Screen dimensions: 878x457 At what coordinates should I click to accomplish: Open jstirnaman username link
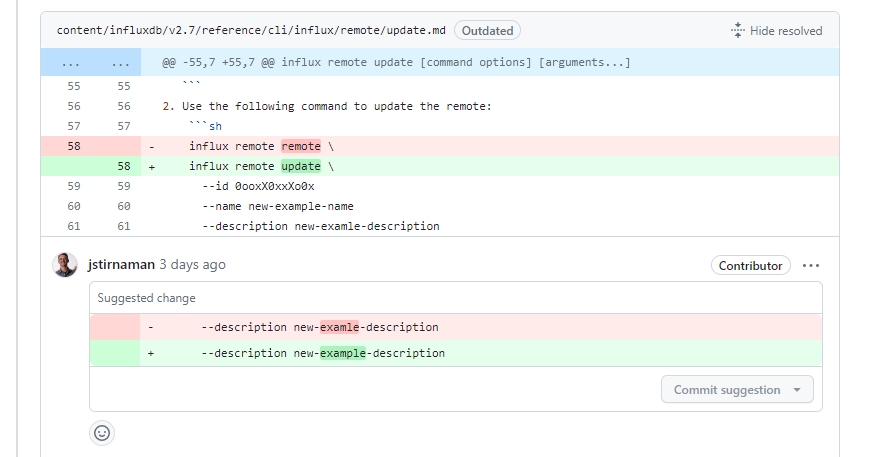tap(121, 264)
